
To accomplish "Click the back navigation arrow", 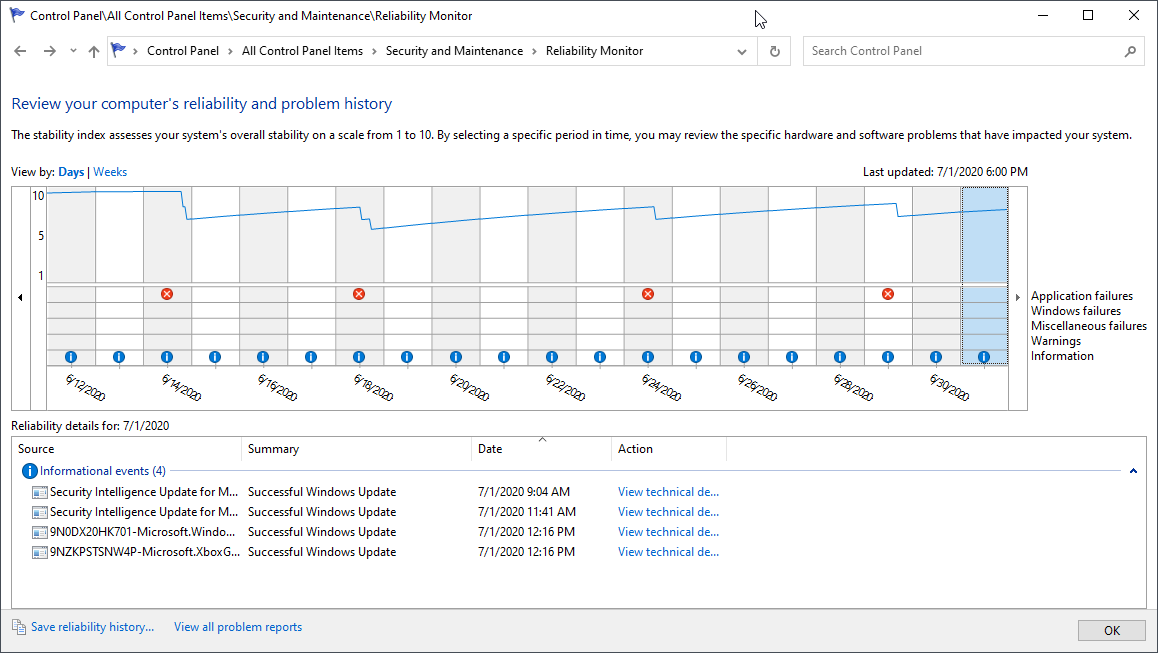I will point(21,51).
